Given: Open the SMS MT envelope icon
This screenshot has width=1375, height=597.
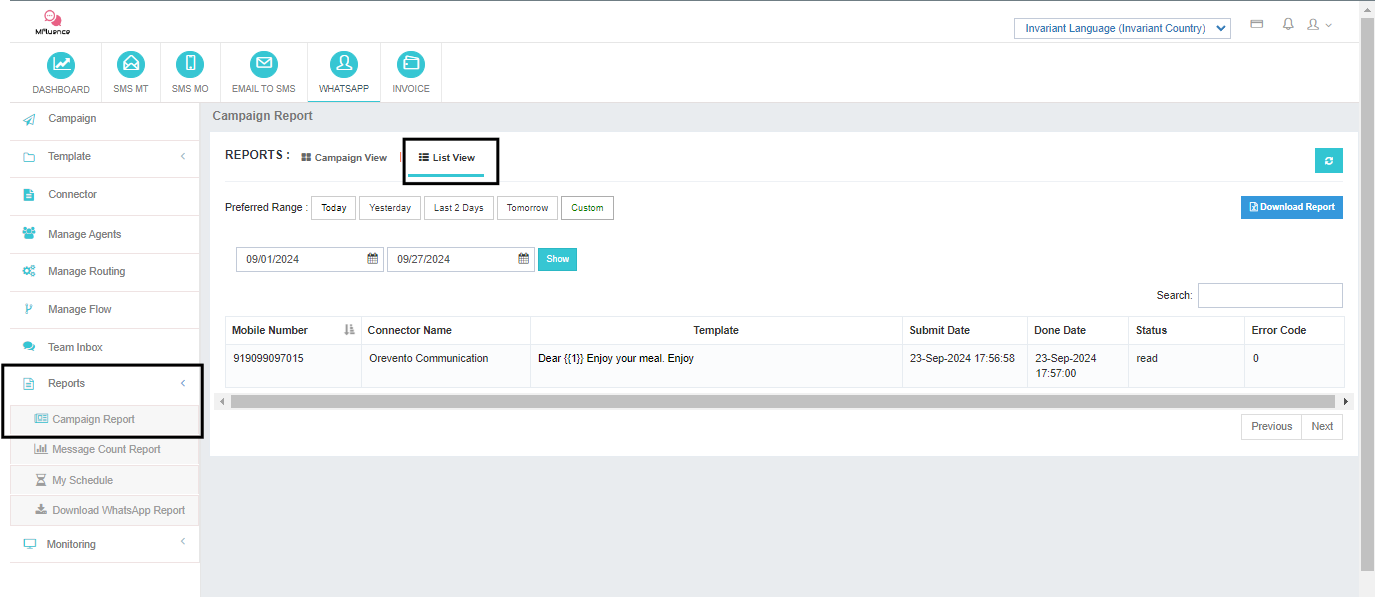Looking at the screenshot, I should (x=130, y=65).
